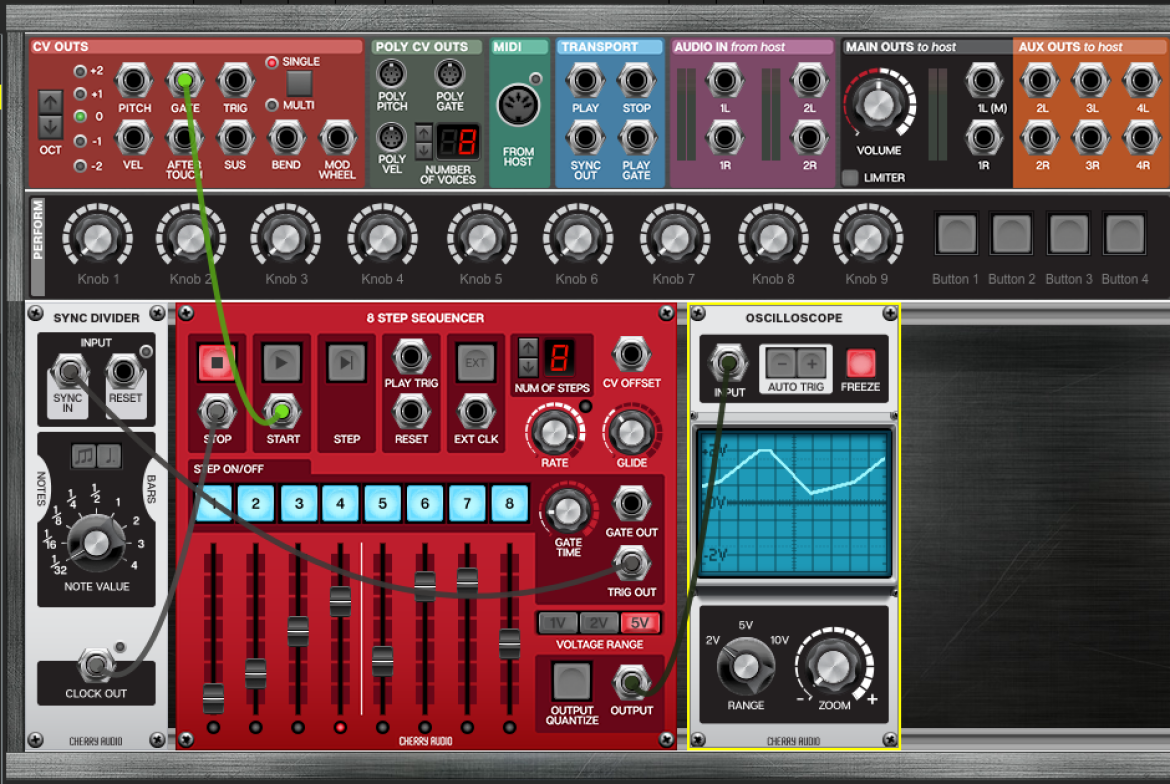
Task: Select the dotted note mode button
Action: pos(110,455)
